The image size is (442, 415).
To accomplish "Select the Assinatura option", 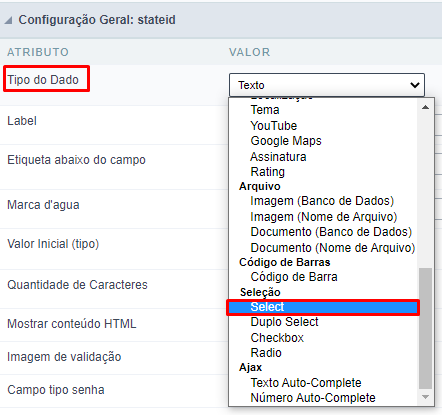I will pos(278,157).
